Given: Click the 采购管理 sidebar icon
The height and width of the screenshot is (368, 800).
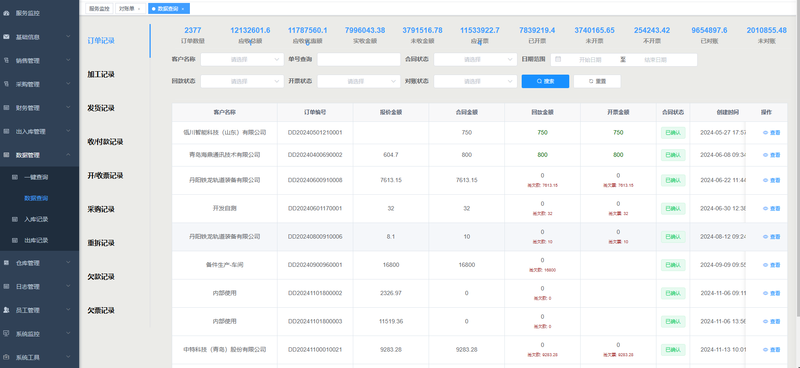Looking at the screenshot, I should 6,84.
